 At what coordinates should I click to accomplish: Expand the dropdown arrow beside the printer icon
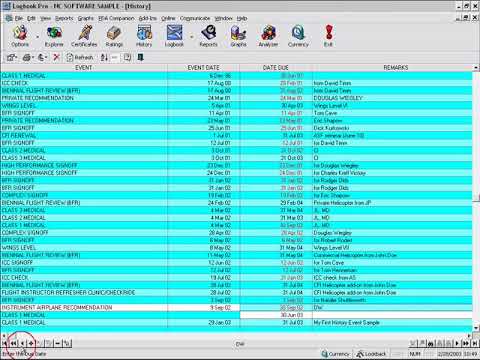33,58
